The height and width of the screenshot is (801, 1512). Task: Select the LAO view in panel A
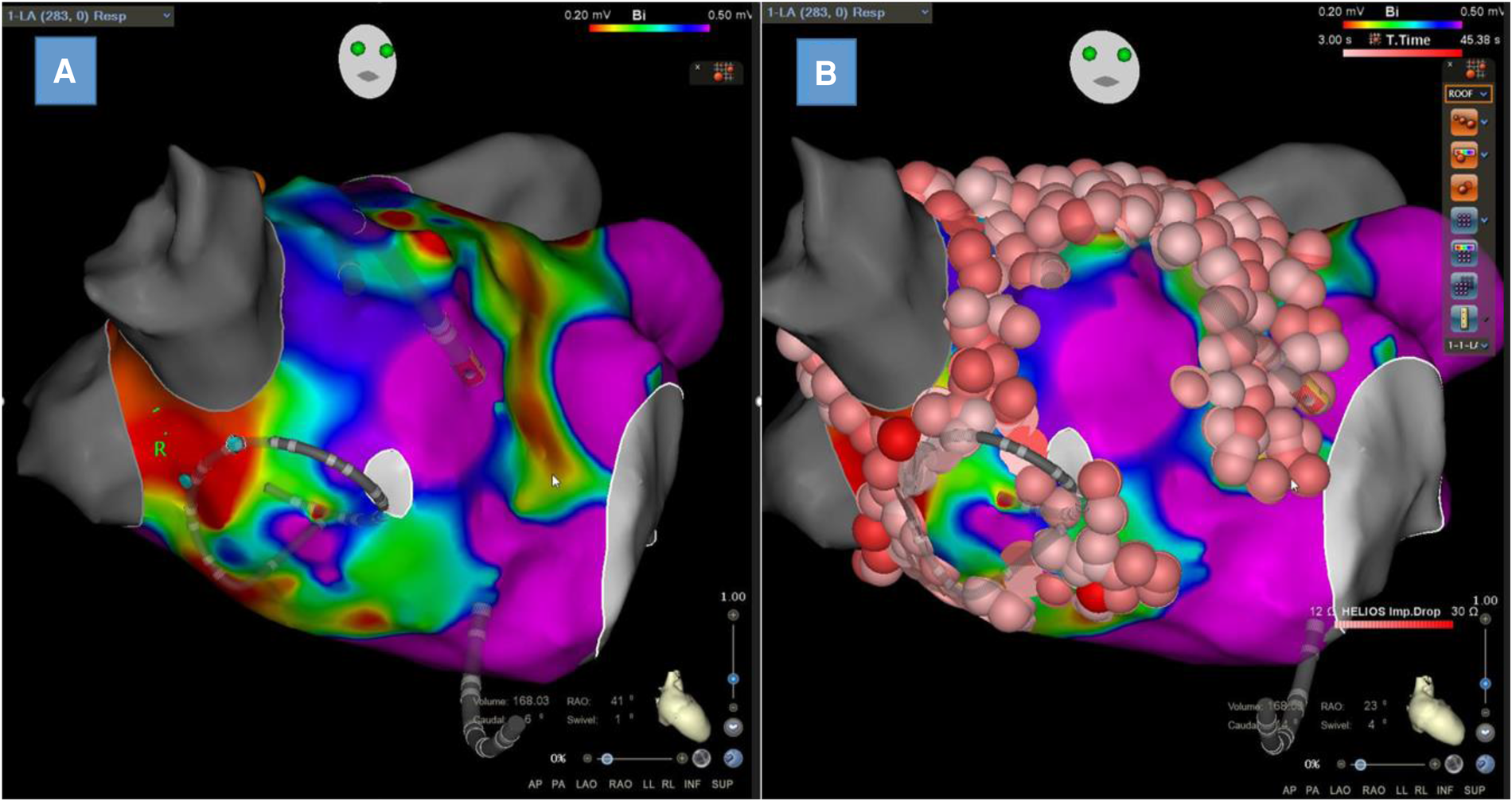586,784
